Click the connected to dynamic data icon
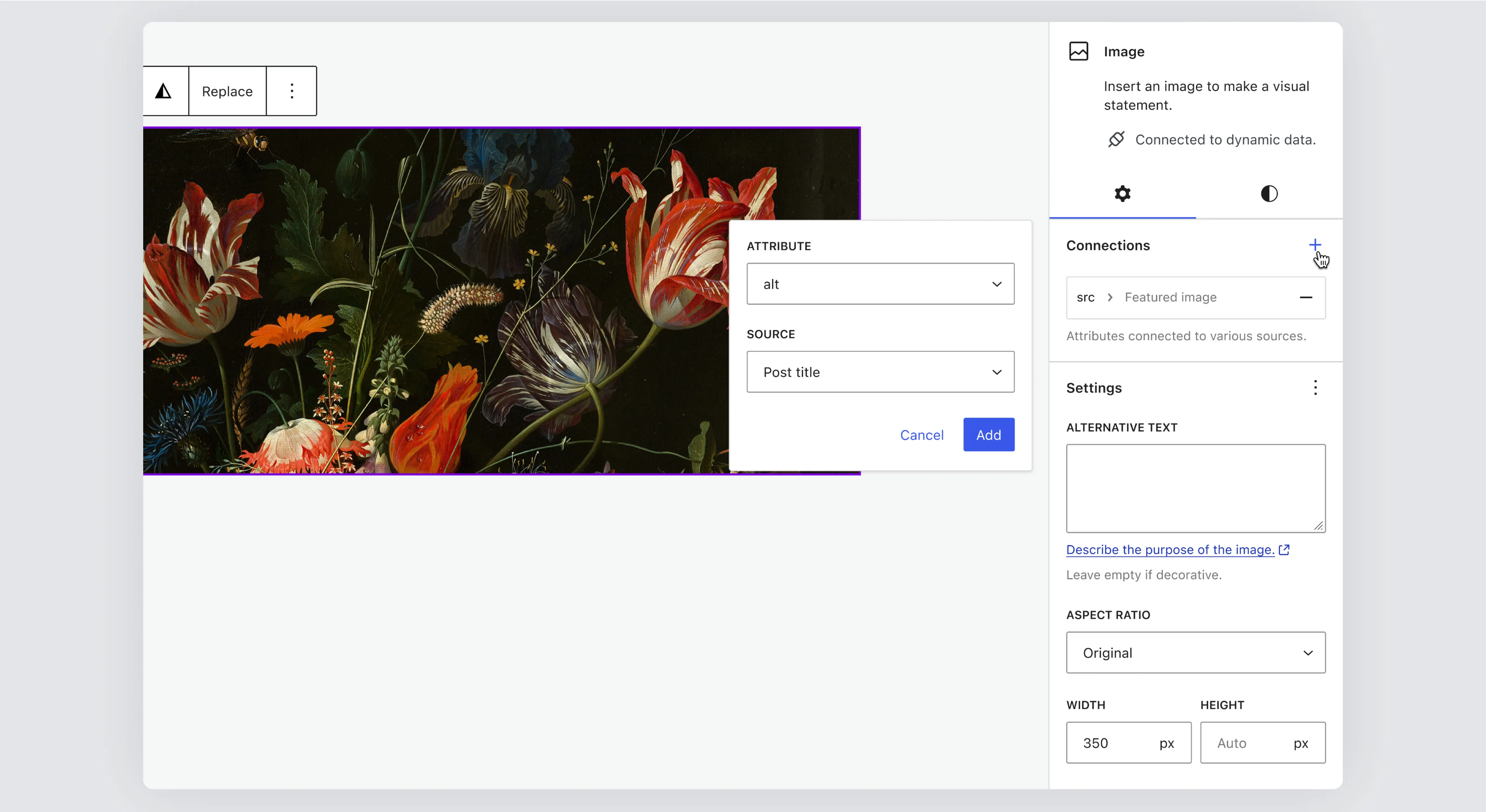1486x812 pixels. pos(1116,140)
